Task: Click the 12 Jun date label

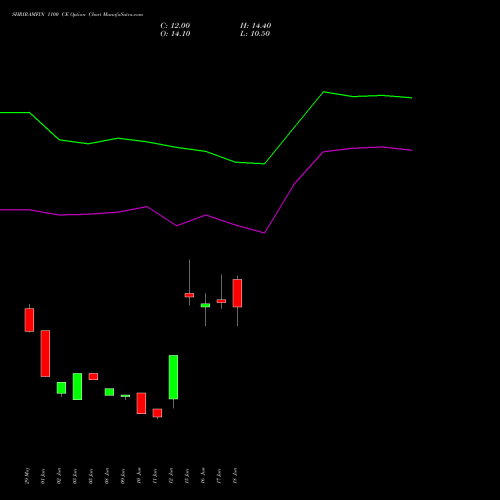Action: (x=171, y=476)
